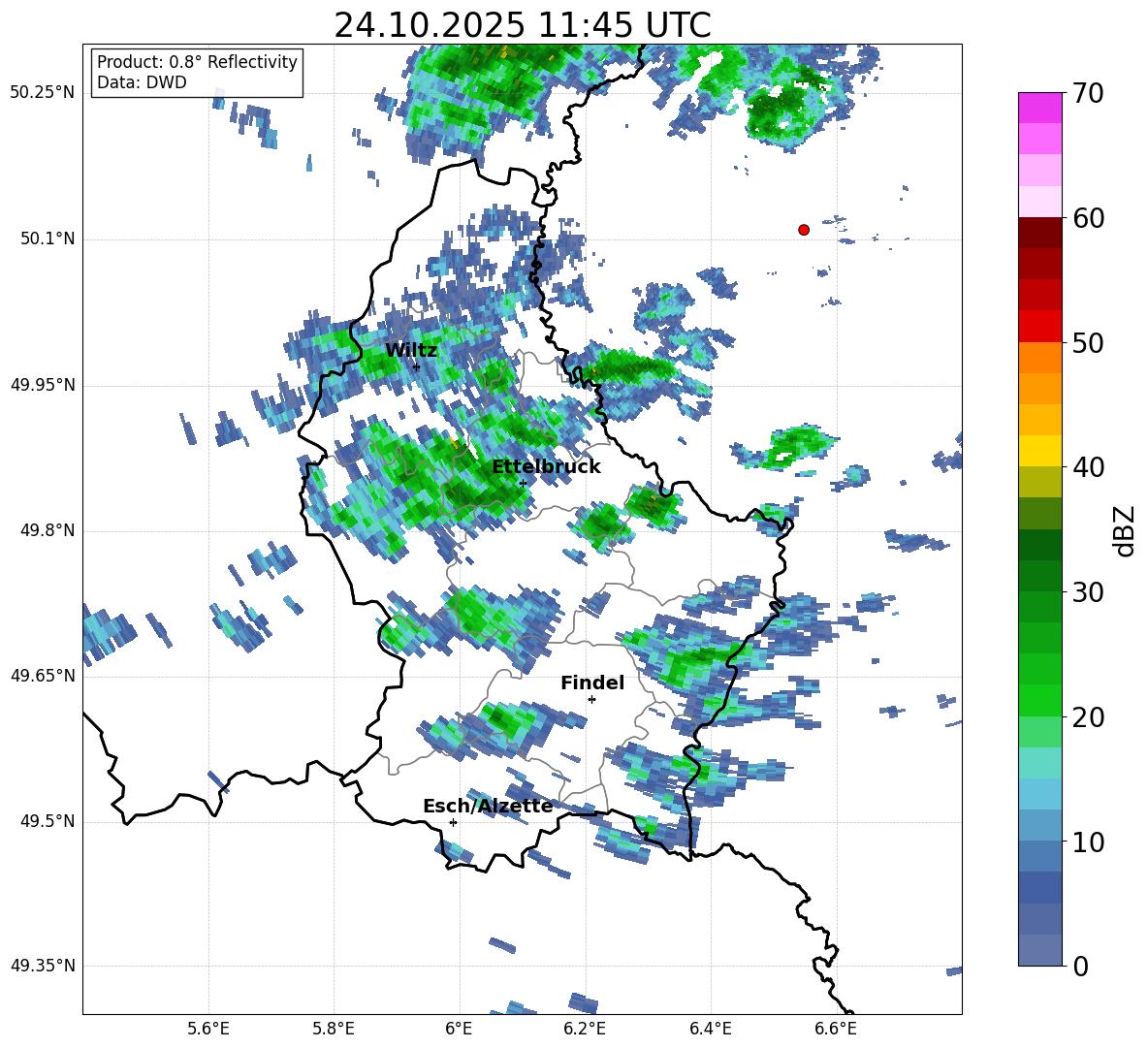Click the 5.6°E longitude label
Viewport: 1148px width, 1048px height.
pos(208,1029)
